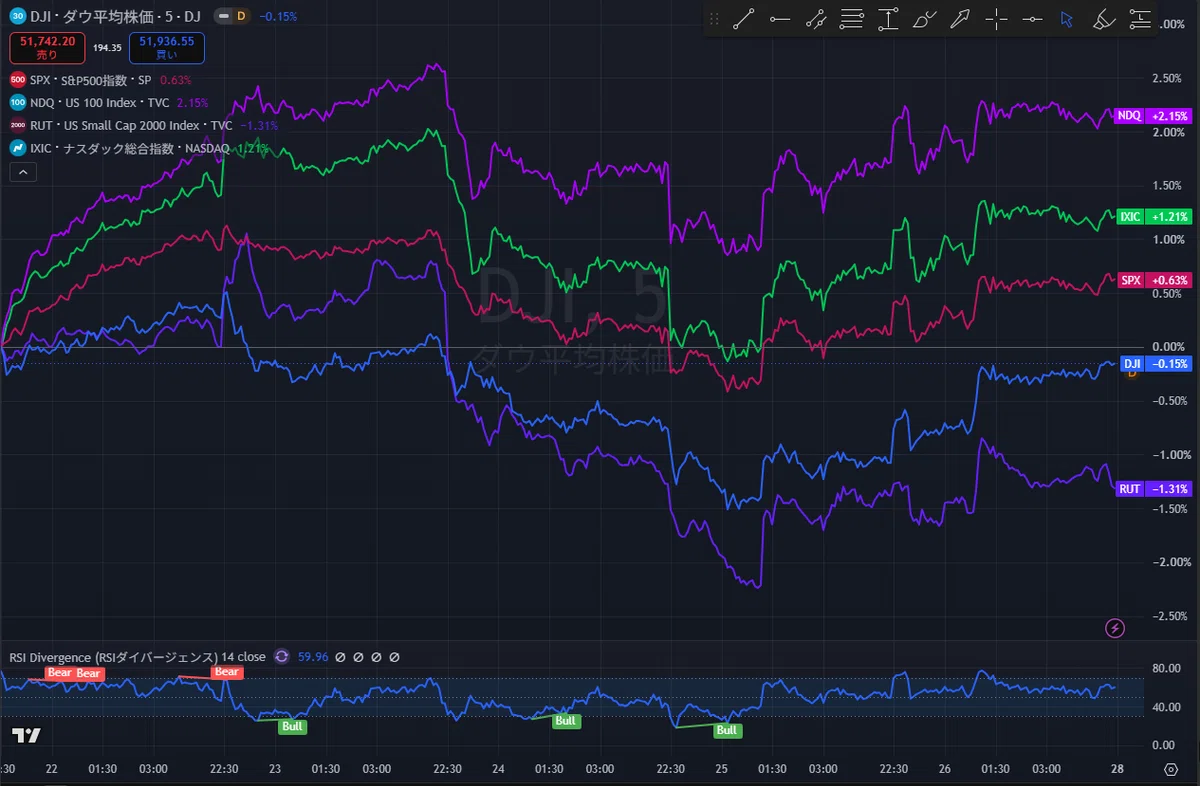The width and height of the screenshot is (1200, 786).
Task: Click the last RSI null value symbol
Action: (394, 657)
